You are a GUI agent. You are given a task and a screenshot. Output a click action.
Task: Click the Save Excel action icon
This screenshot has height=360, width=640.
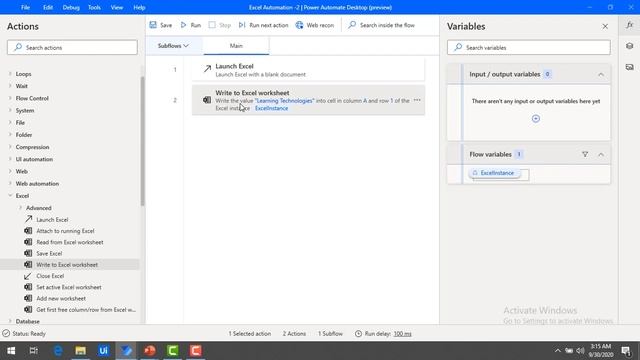(x=28, y=253)
